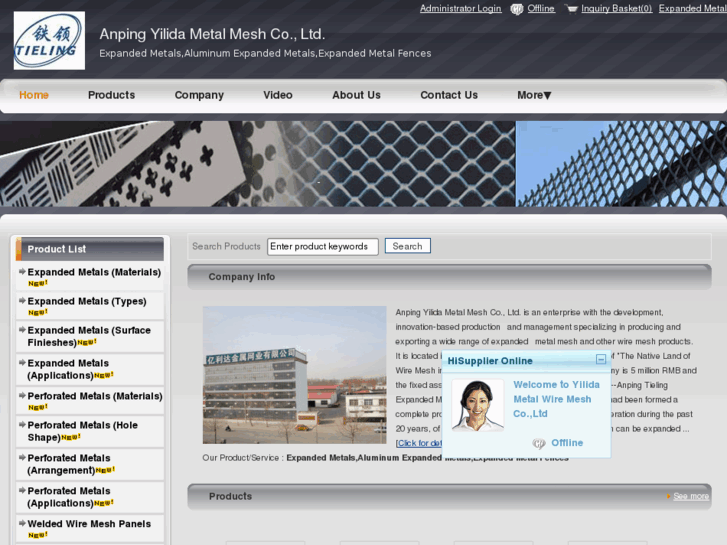Expand the More dropdown menu

[x=534, y=95]
